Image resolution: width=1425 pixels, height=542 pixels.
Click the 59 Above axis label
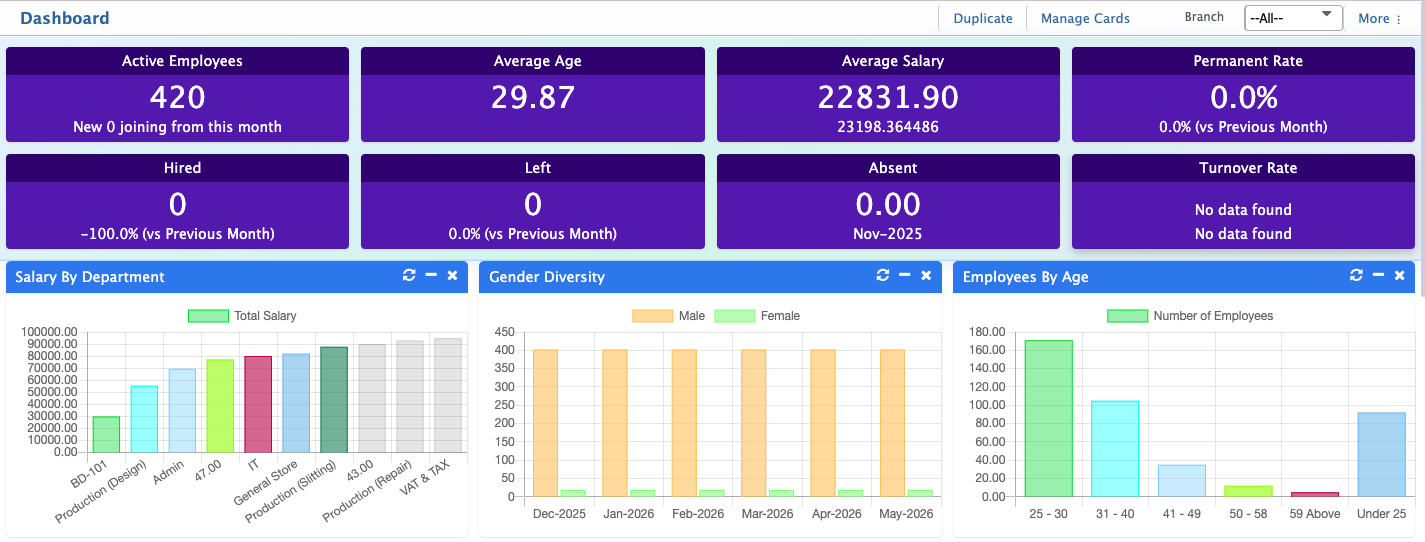pyautogui.click(x=1315, y=513)
